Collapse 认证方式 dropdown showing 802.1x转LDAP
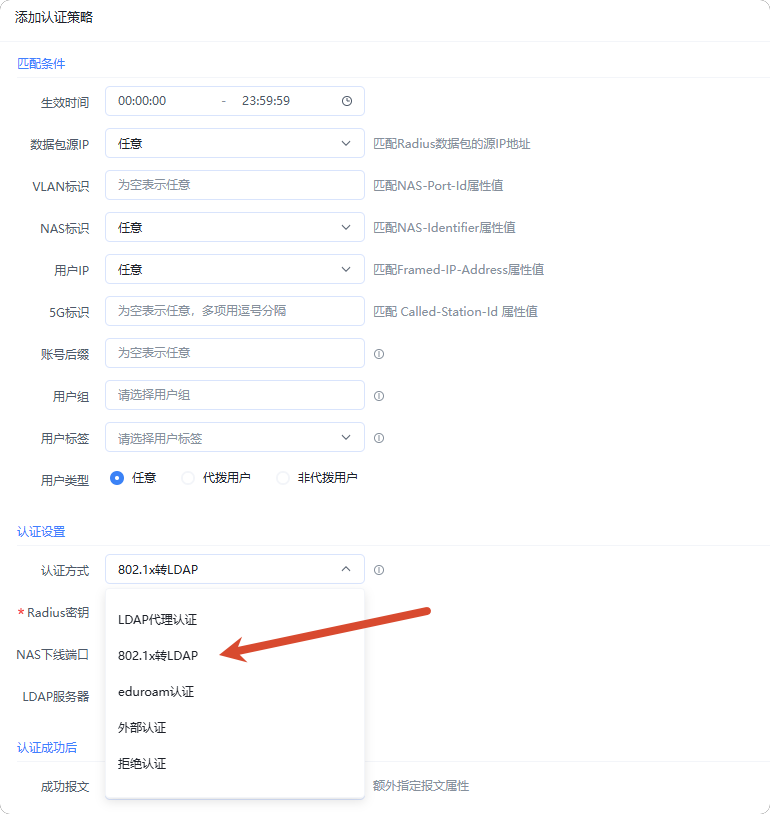 click(x=235, y=569)
